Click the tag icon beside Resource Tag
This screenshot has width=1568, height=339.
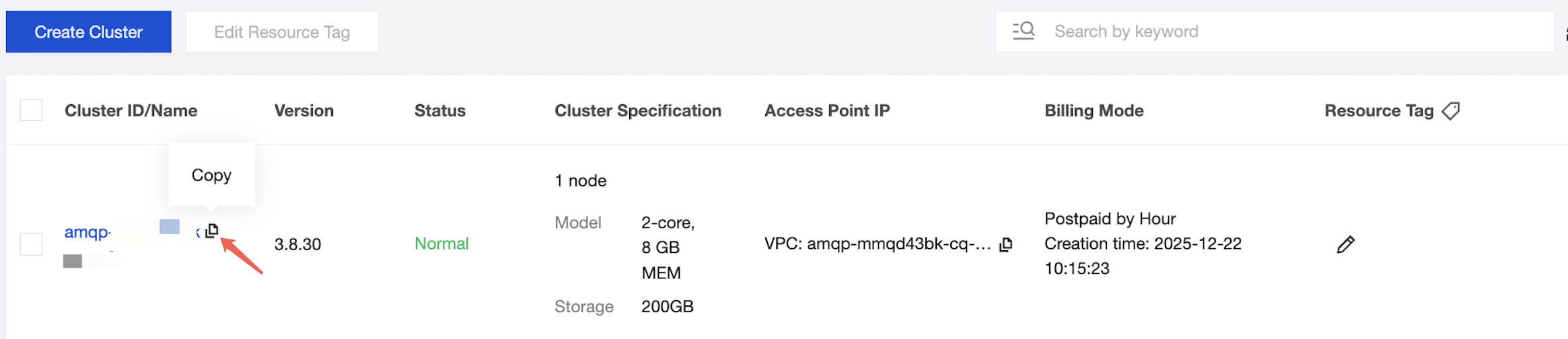pyautogui.click(x=1451, y=111)
